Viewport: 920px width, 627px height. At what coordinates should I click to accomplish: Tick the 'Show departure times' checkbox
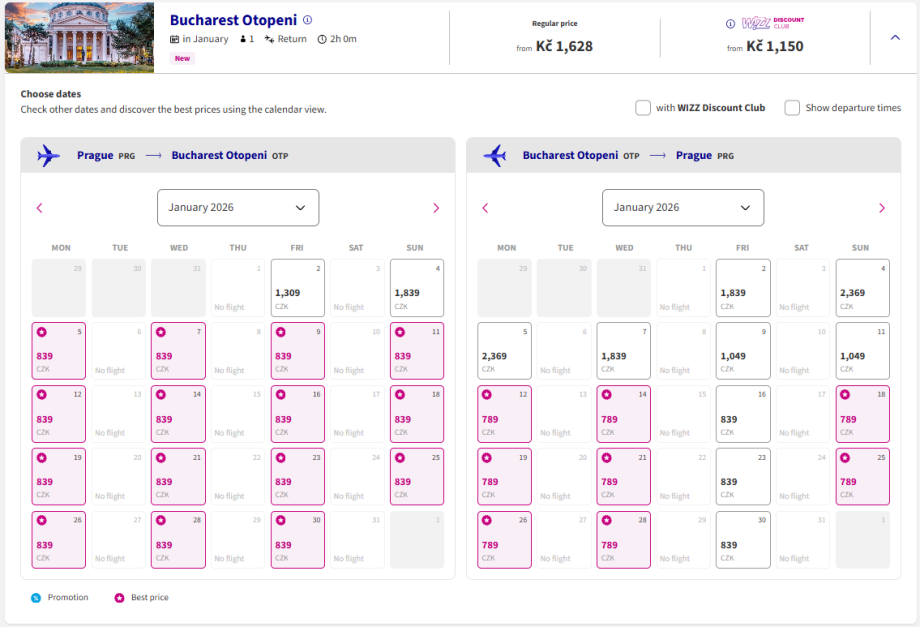[792, 108]
